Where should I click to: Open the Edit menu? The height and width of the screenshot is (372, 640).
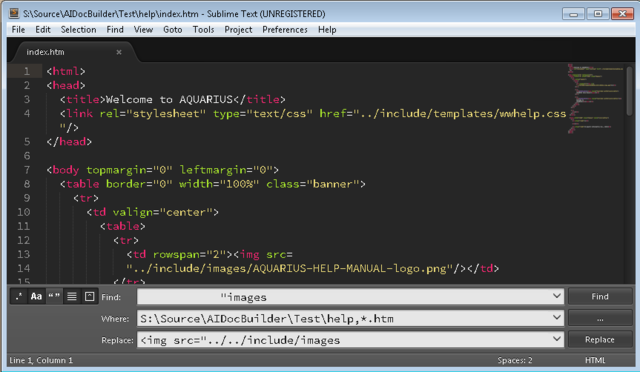tap(43, 30)
